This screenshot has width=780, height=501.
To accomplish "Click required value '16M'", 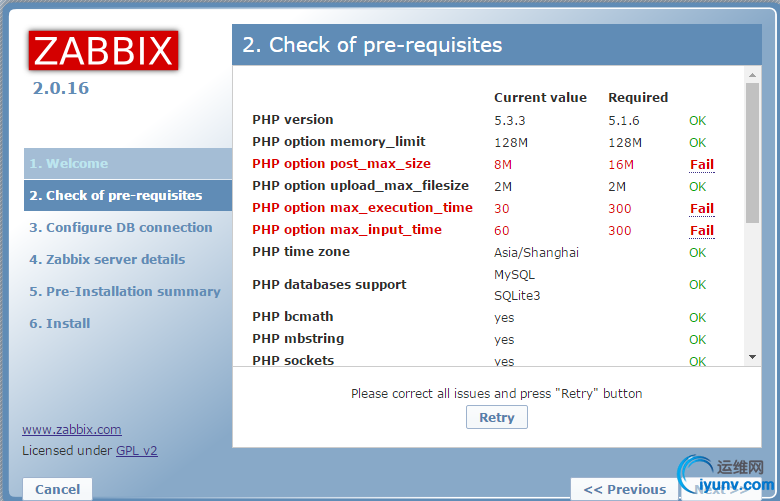I will 621,165.
